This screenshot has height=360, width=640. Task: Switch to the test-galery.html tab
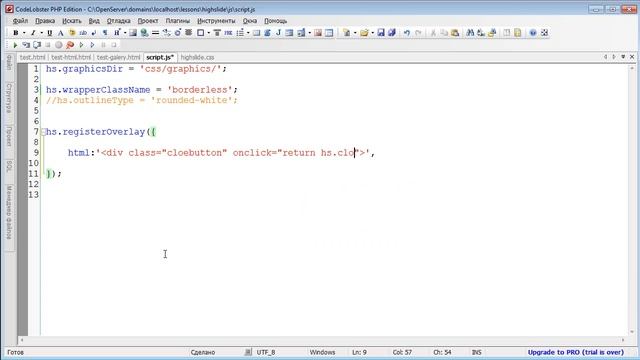(118, 57)
